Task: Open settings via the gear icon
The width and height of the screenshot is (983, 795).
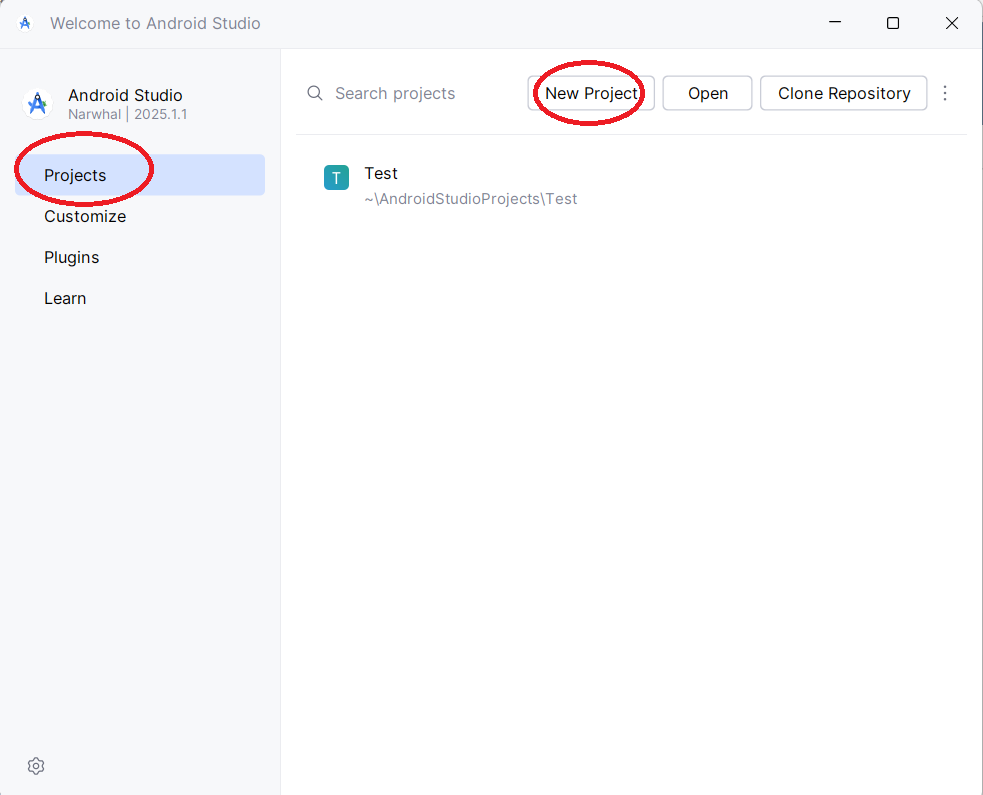Action: 36,766
